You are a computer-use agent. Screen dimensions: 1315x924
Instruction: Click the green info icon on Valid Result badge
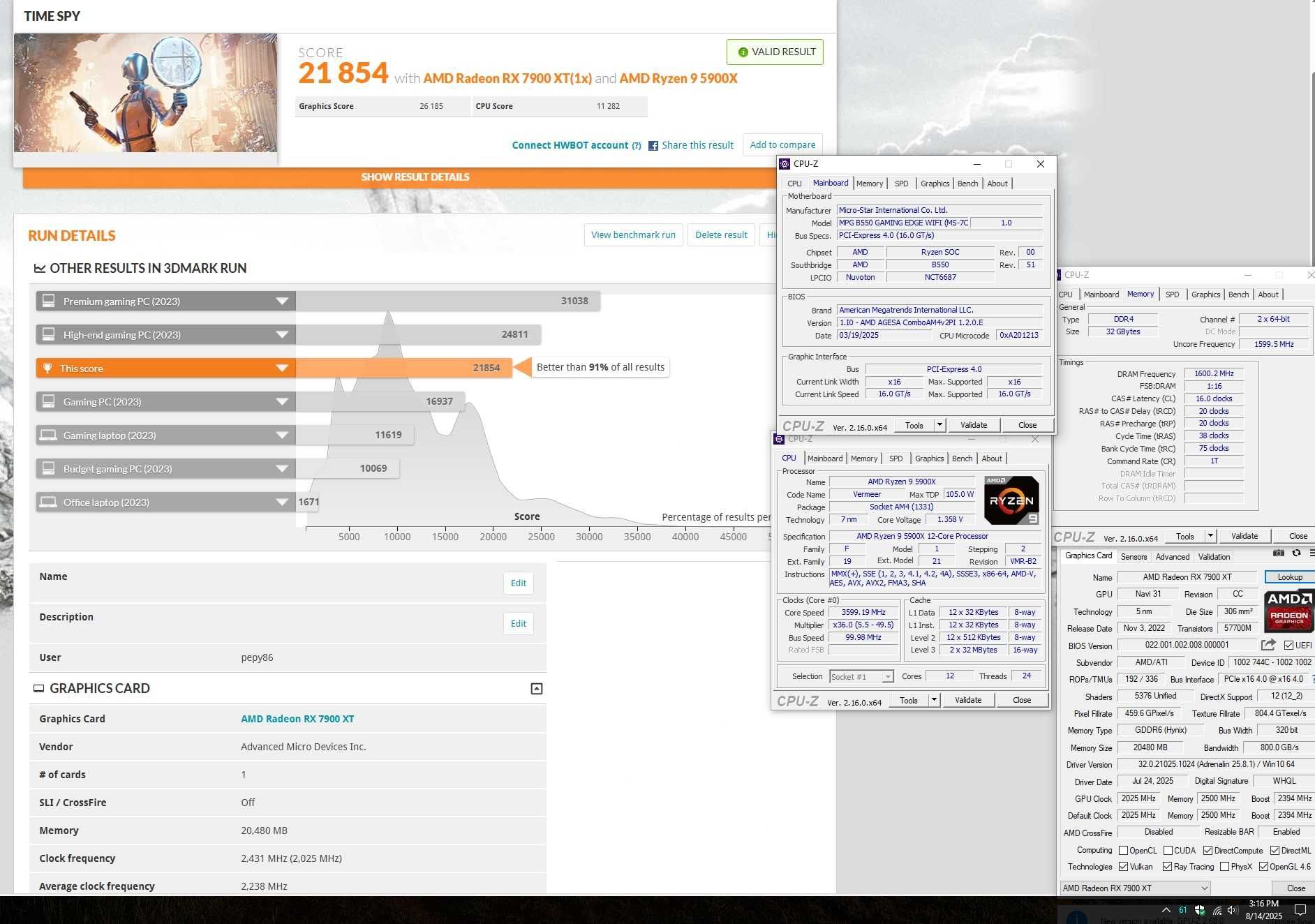pyautogui.click(x=743, y=52)
